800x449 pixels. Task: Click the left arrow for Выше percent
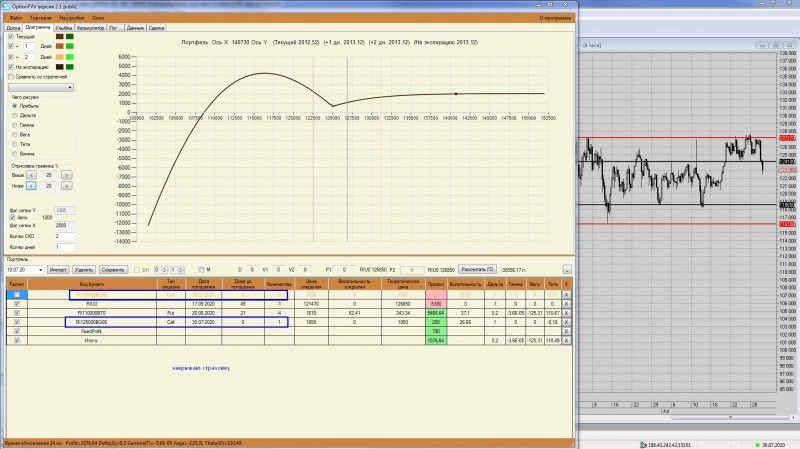(x=31, y=175)
